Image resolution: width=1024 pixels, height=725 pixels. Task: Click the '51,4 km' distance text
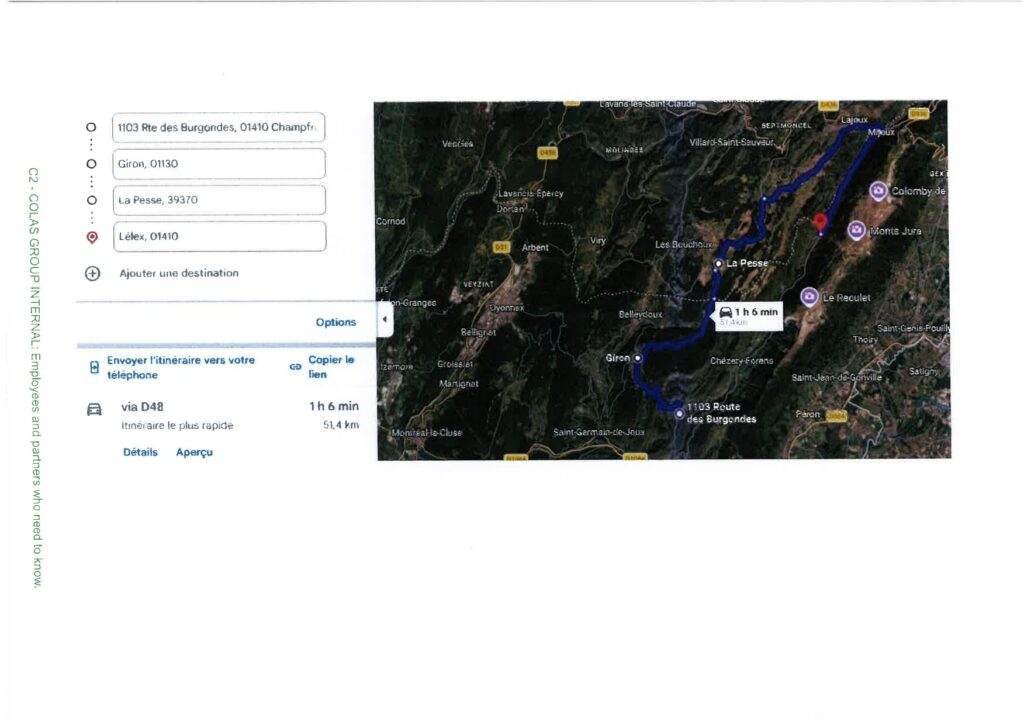click(x=341, y=425)
